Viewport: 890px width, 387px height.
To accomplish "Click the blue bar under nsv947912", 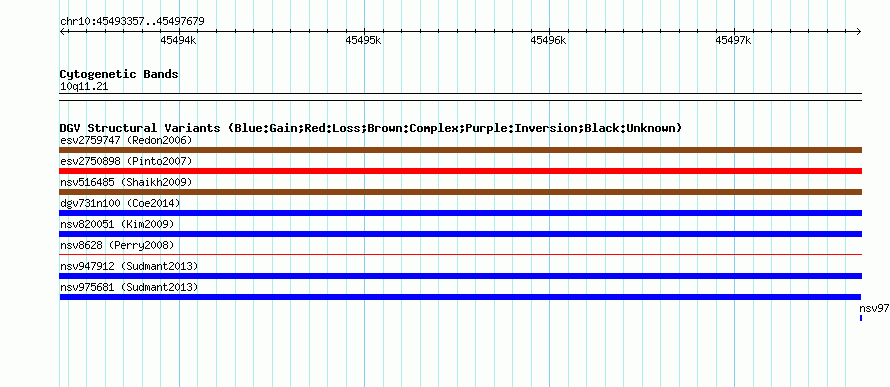I will tap(460, 276).
